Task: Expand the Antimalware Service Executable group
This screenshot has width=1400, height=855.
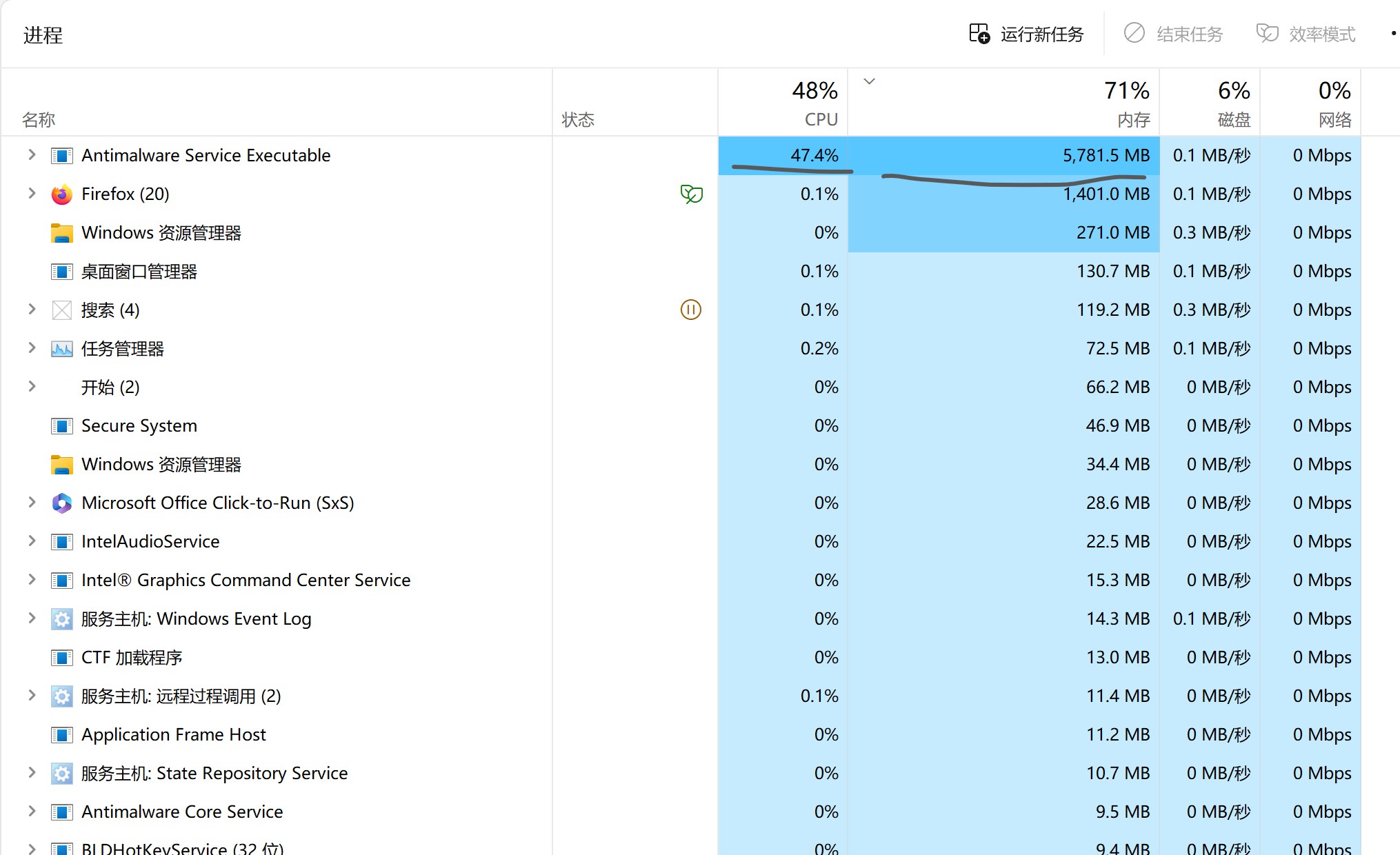Action: pyautogui.click(x=32, y=155)
